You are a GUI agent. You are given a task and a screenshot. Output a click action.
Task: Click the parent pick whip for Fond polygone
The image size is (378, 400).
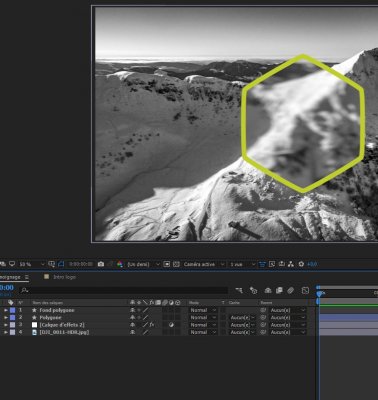(263, 310)
